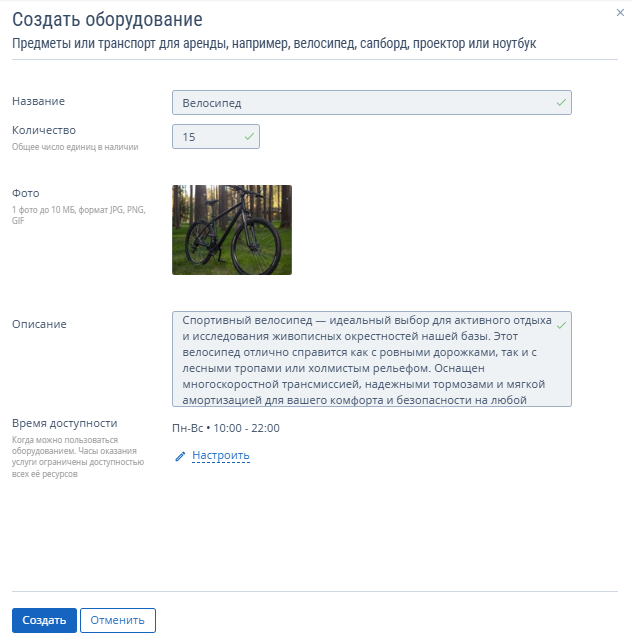Select the Пн-Вс • 10:00 - 22:00 text
The width and height of the screenshot is (632, 641).
(x=226, y=428)
